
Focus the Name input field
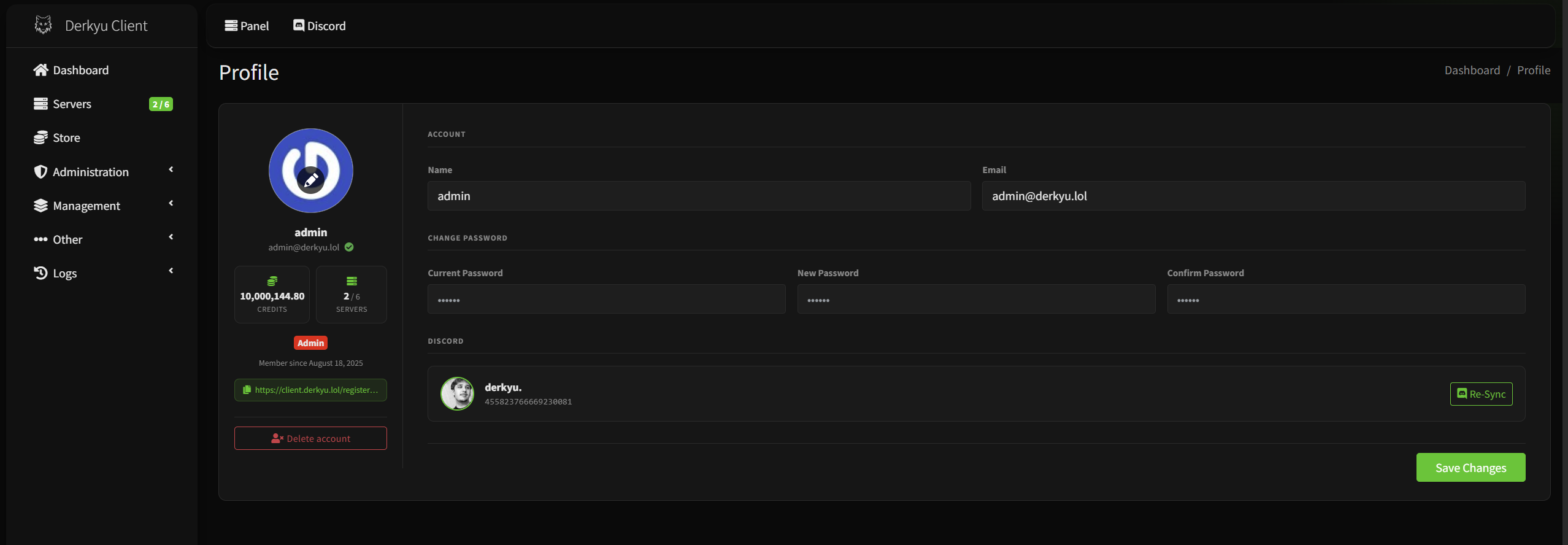(x=699, y=196)
